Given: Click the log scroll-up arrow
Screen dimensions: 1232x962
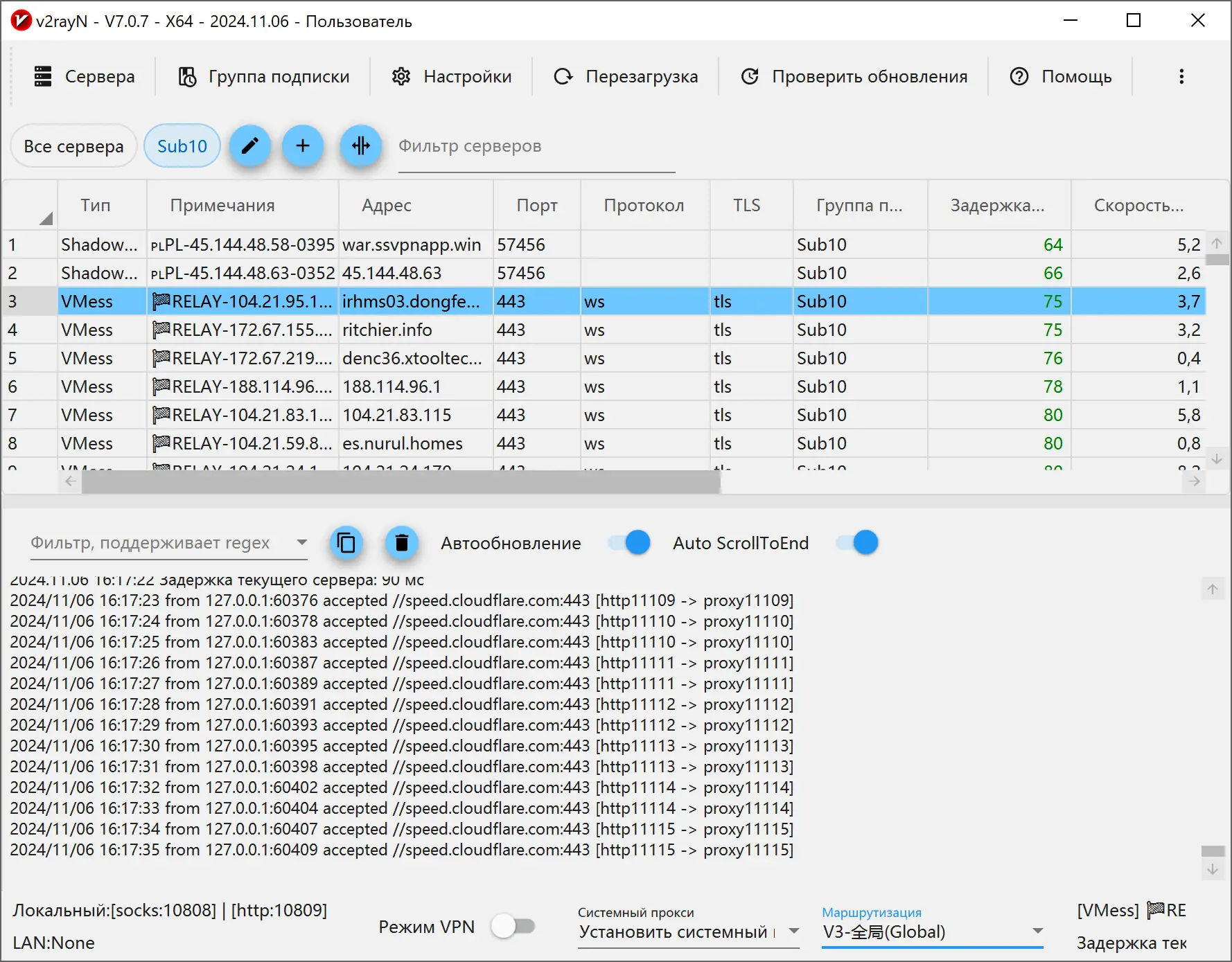Looking at the screenshot, I should (1213, 589).
